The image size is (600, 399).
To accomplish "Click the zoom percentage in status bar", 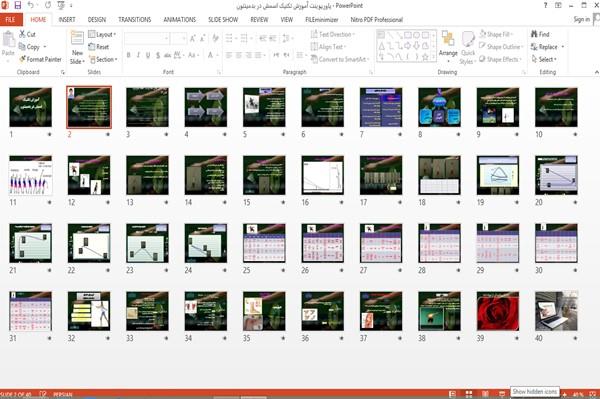I will tap(578, 394).
